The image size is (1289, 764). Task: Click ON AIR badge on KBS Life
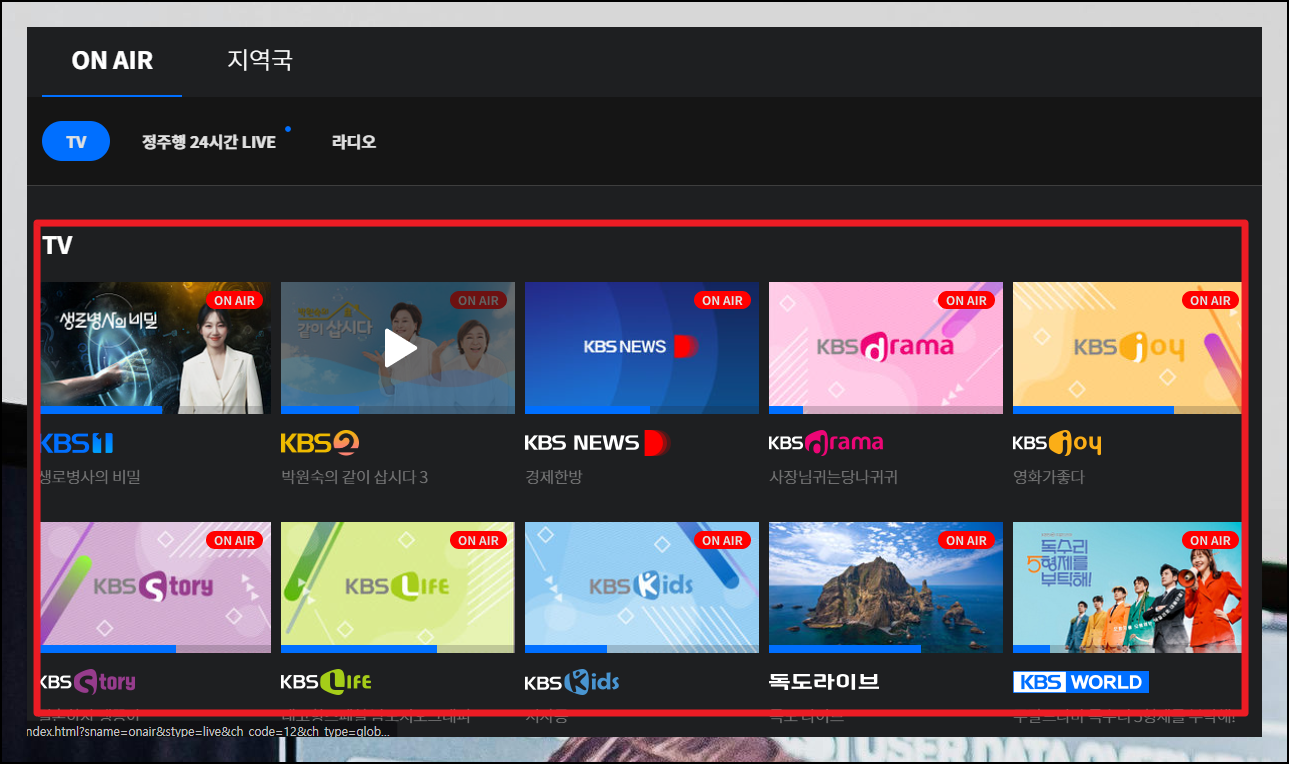pyautogui.click(x=479, y=540)
